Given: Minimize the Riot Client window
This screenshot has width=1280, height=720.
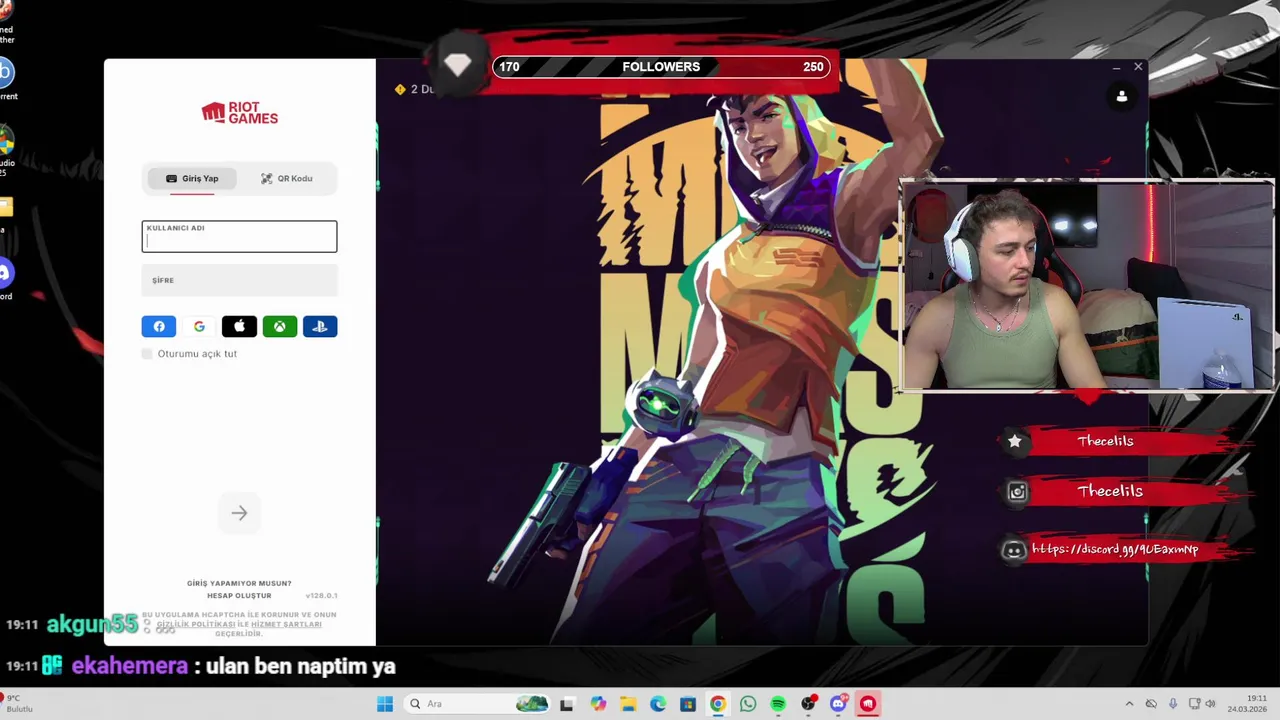Looking at the screenshot, I should (1116, 67).
